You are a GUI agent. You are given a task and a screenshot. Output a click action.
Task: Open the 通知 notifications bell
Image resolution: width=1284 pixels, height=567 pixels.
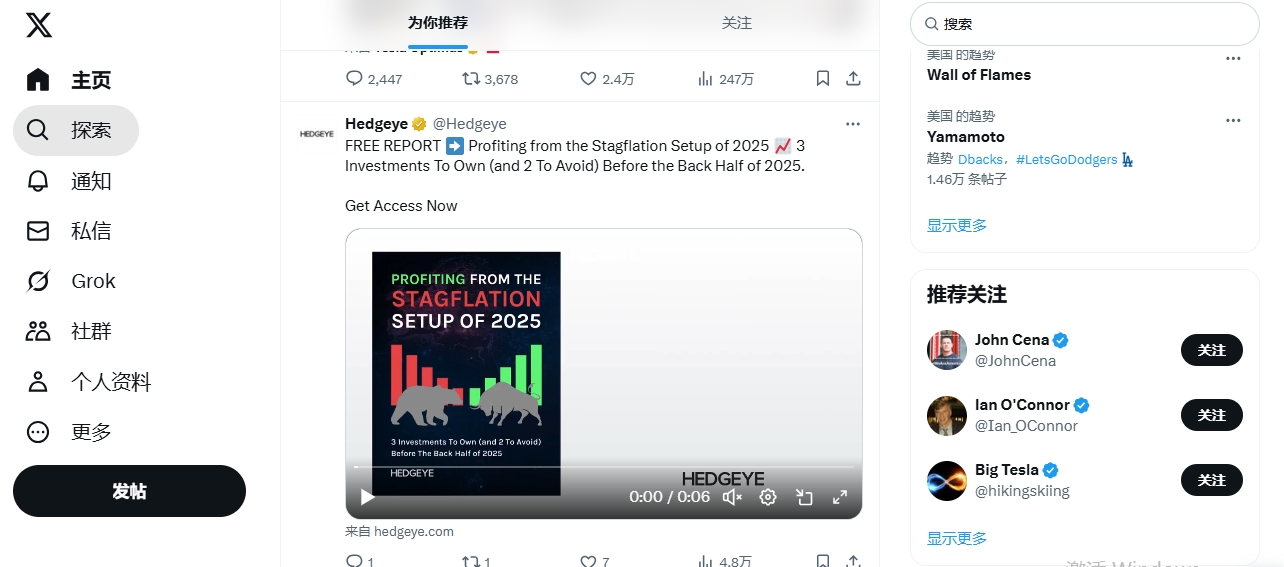point(38,181)
